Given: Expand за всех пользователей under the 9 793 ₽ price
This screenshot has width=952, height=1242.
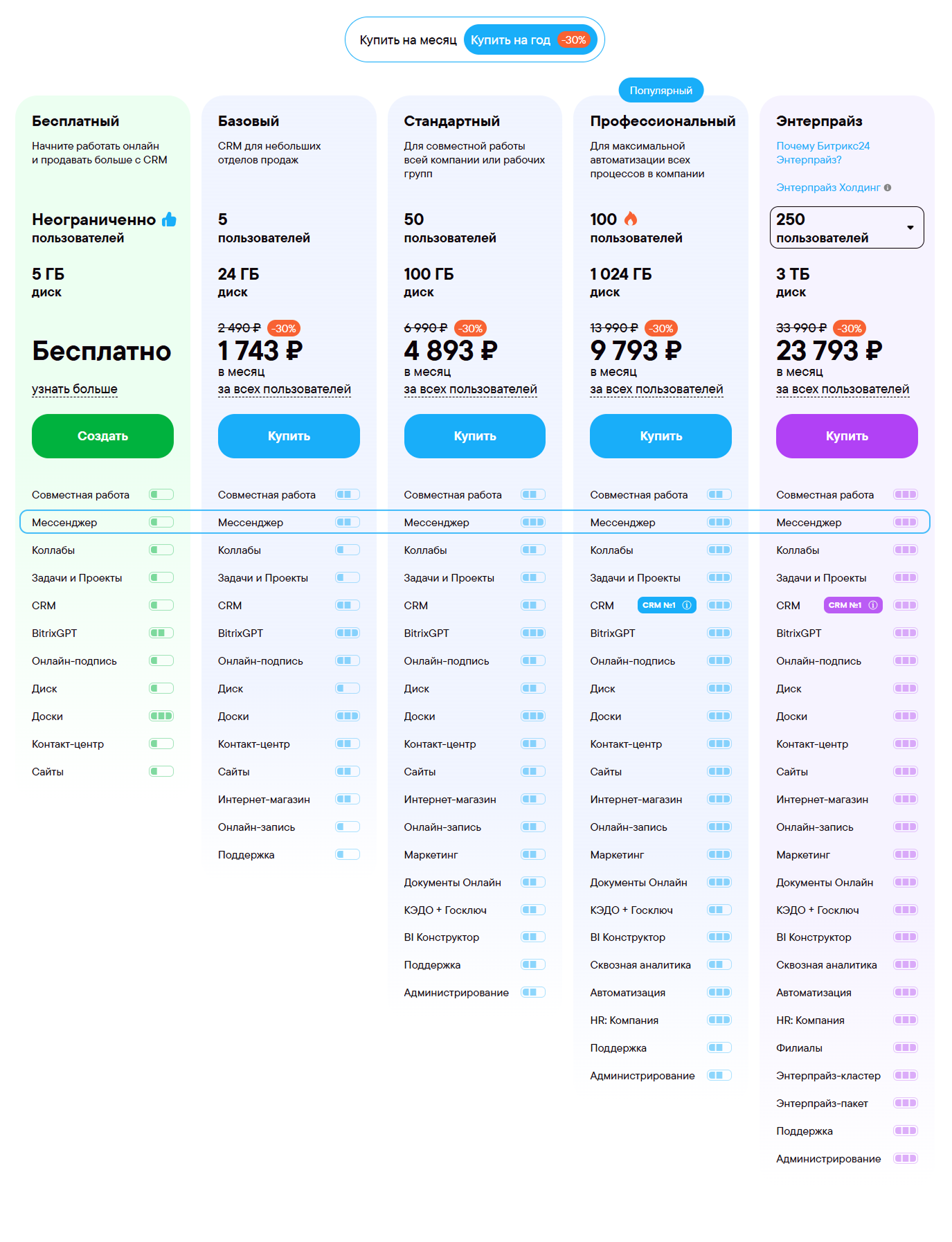Looking at the screenshot, I should (656, 389).
